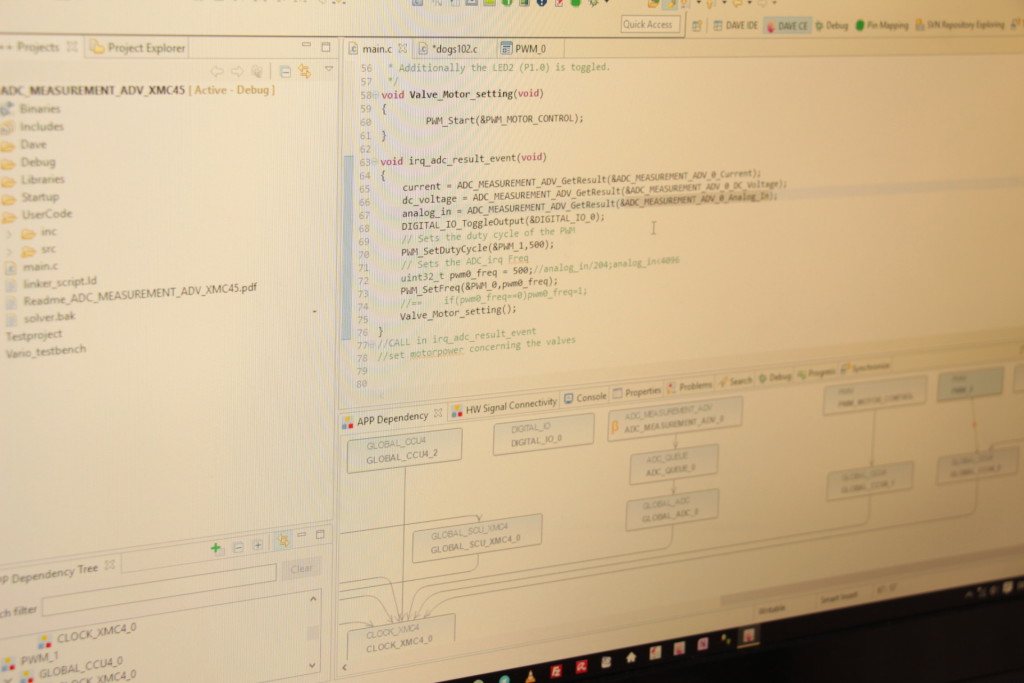Click the Collapse All icon in Projects panel
Viewport: 1024px width, 683px height.
pyautogui.click(x=285, y=72)
